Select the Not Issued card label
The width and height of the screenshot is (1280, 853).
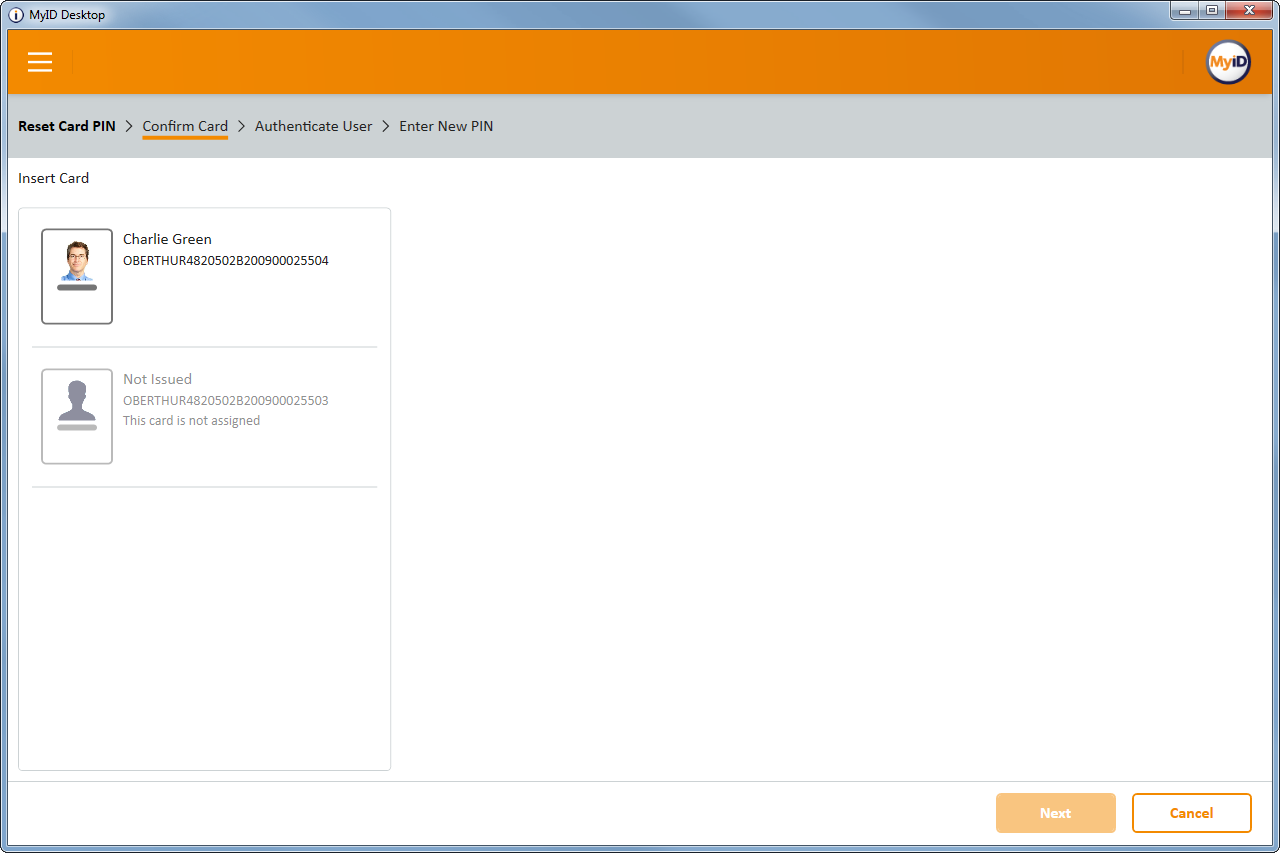coord(157,379)
